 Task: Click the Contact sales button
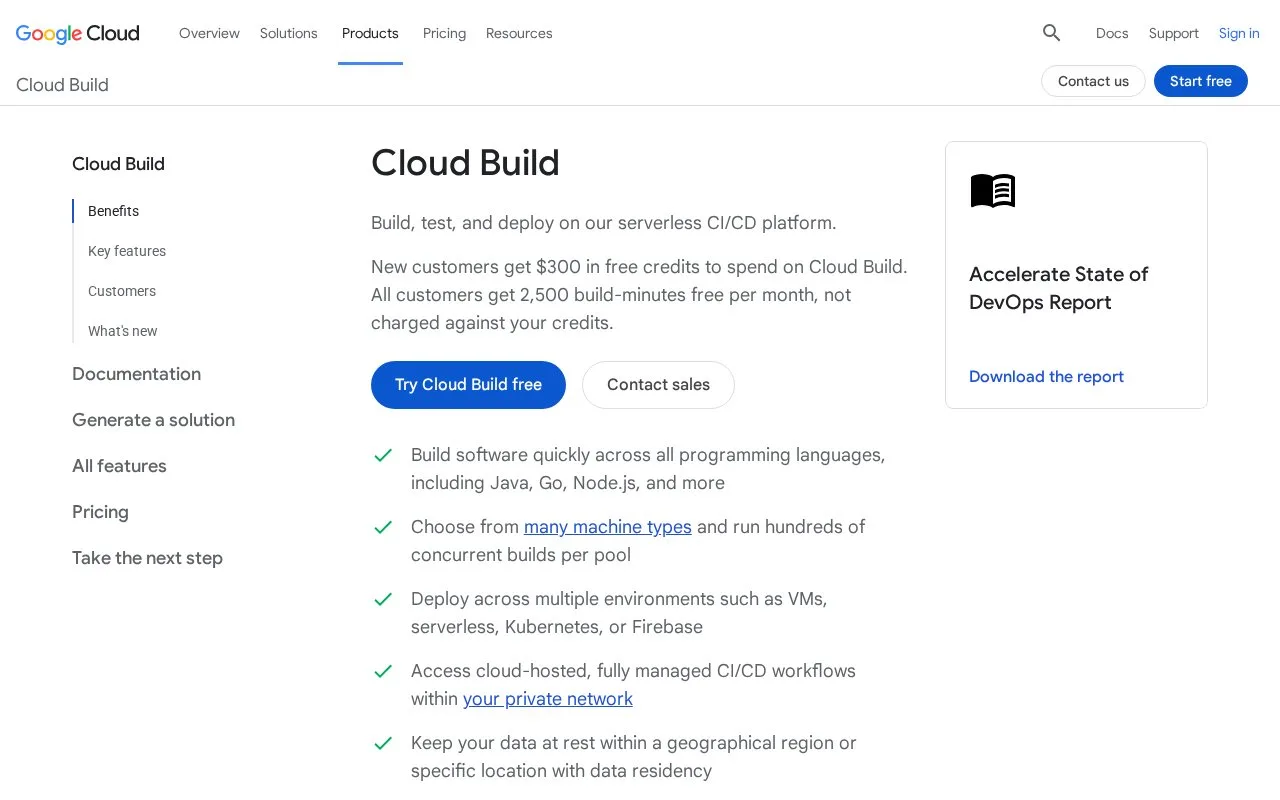pos(658,385)
